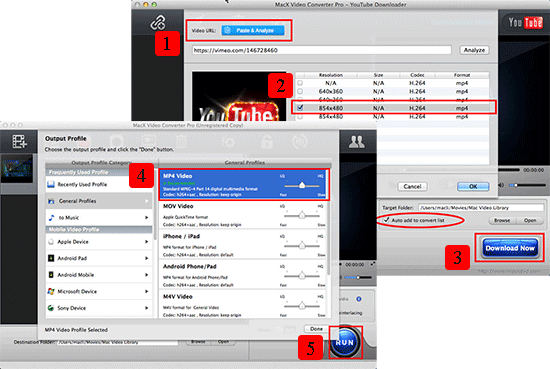This screenshot has height=369, width=550.
Task: Expand the Apple Device category arrow
Action: coord(147,242)
